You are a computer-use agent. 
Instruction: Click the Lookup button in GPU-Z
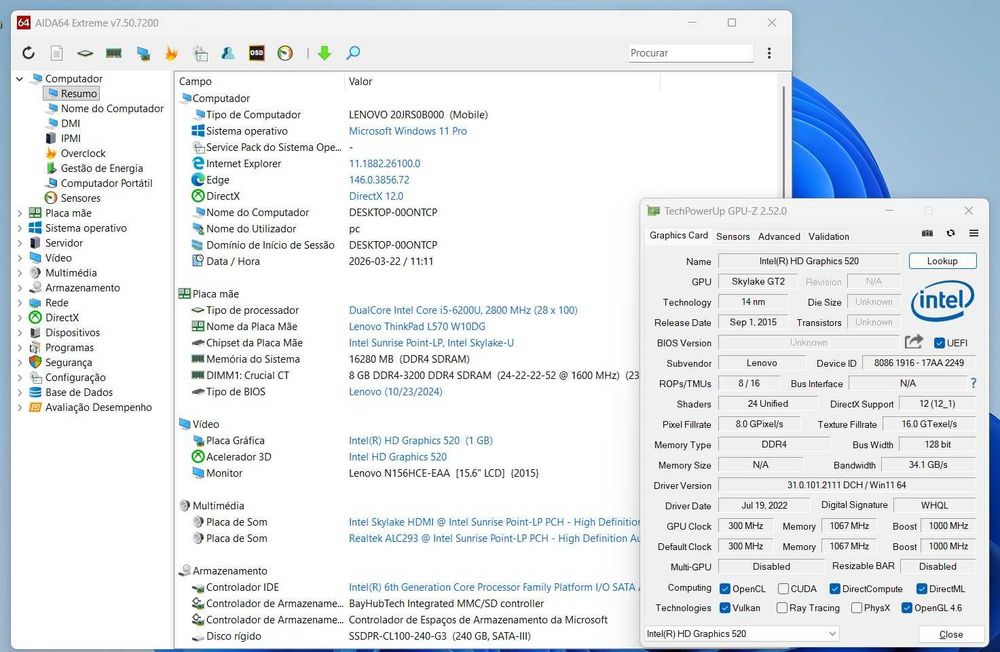[942, 261]
